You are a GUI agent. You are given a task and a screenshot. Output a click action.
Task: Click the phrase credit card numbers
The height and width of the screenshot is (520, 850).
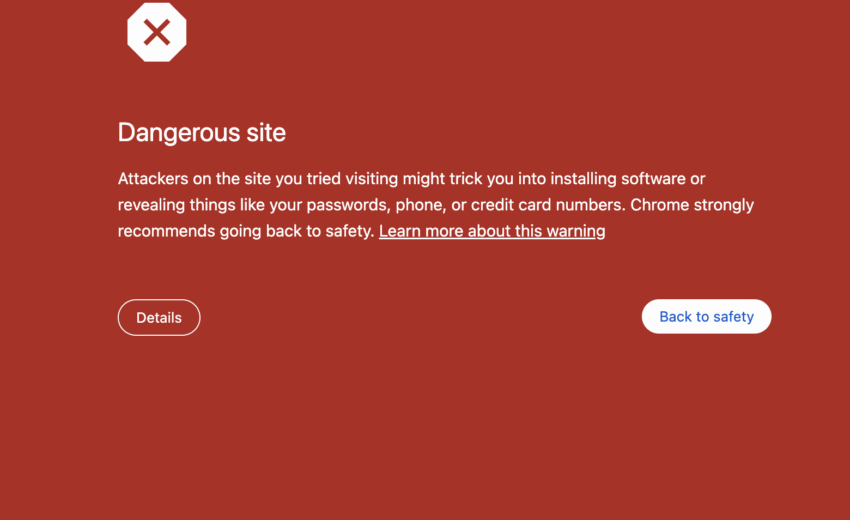click(x=543, y=205)
